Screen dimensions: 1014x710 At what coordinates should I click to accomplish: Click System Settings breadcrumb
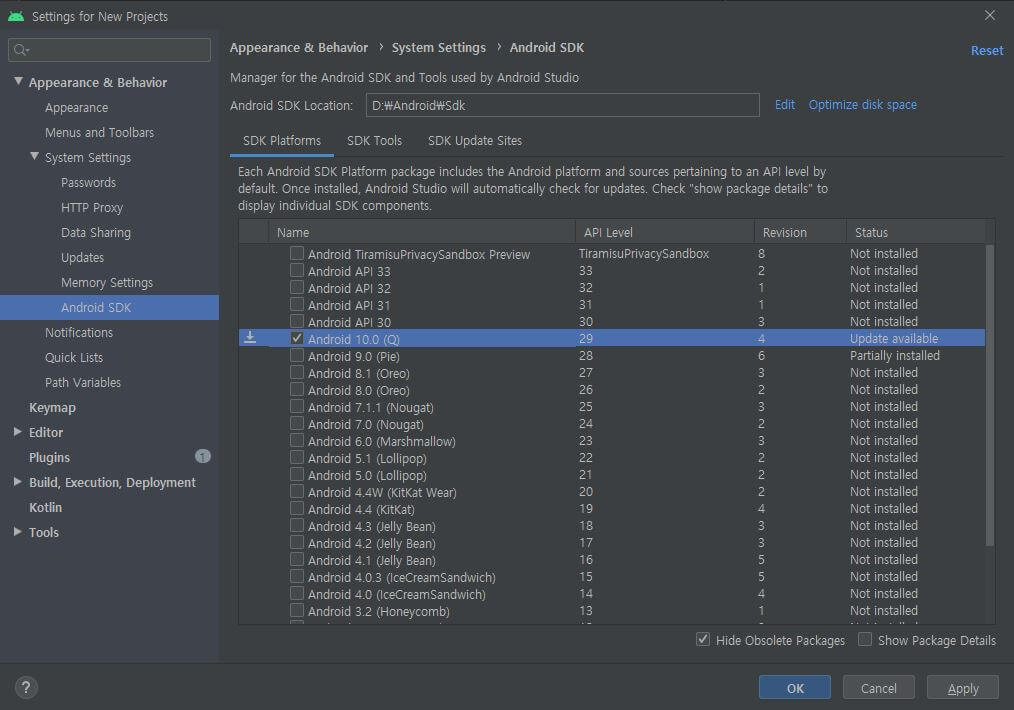coord(438,48)
